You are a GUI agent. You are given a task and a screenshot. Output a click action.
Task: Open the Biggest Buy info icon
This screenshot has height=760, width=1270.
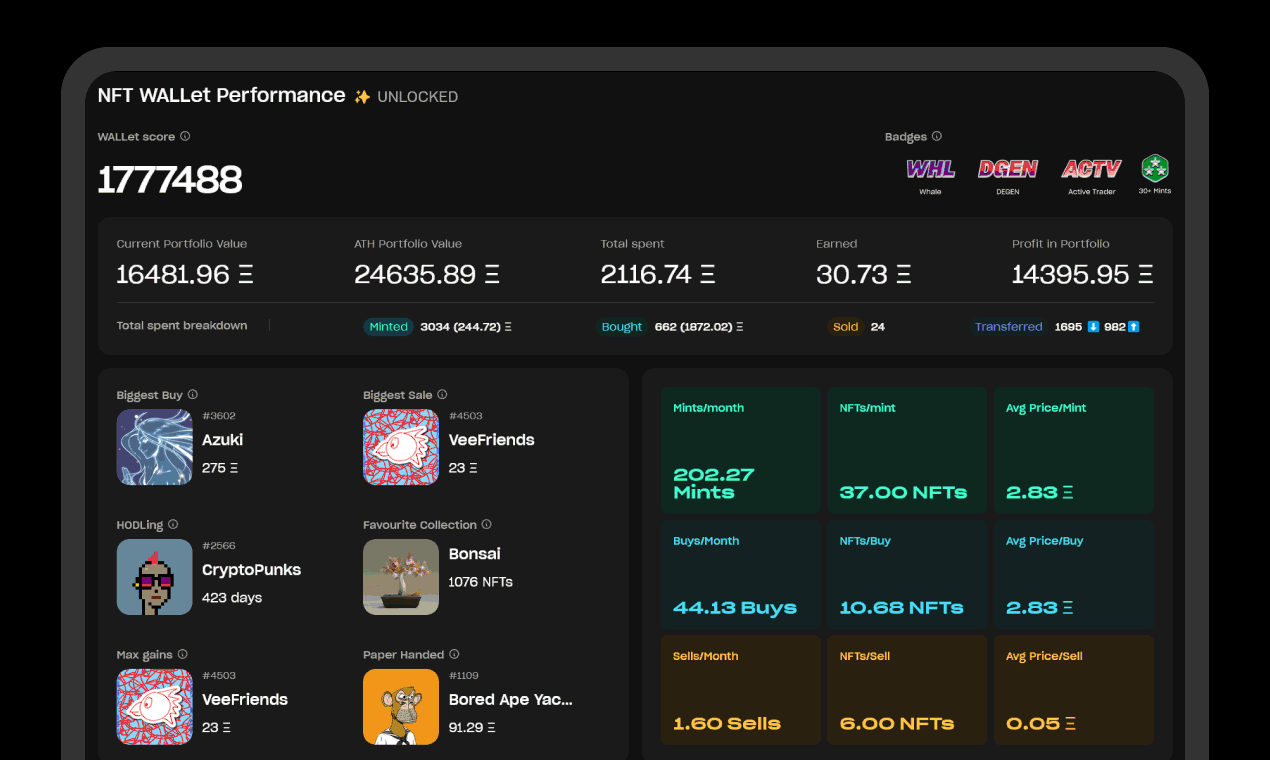point(193,395)
